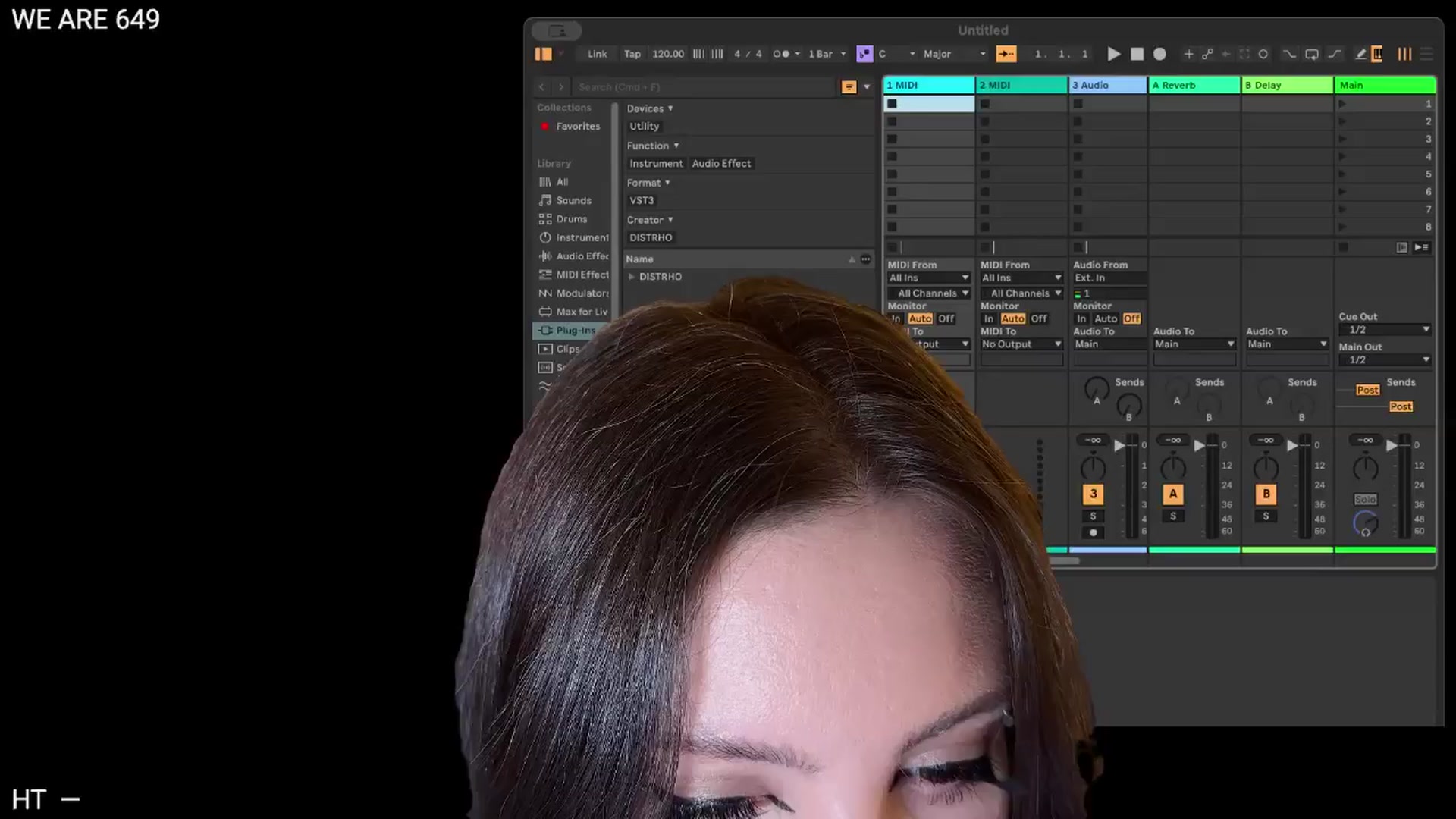Toggle the Loop switch icon
This screenshot has height=819, width=1456.
tap(1311, 54)
